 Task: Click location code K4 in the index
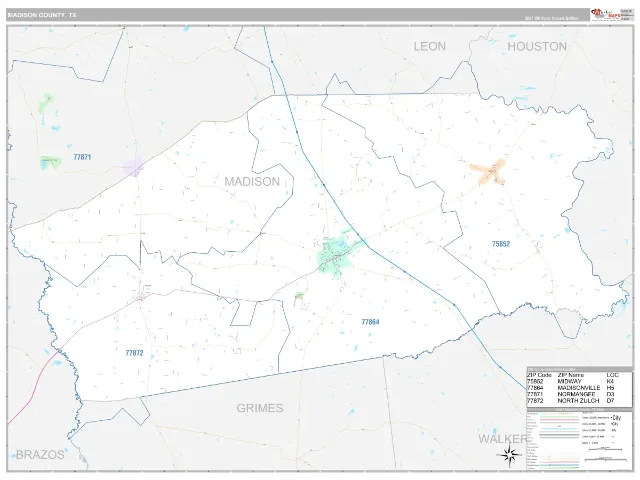coord(610,381)
